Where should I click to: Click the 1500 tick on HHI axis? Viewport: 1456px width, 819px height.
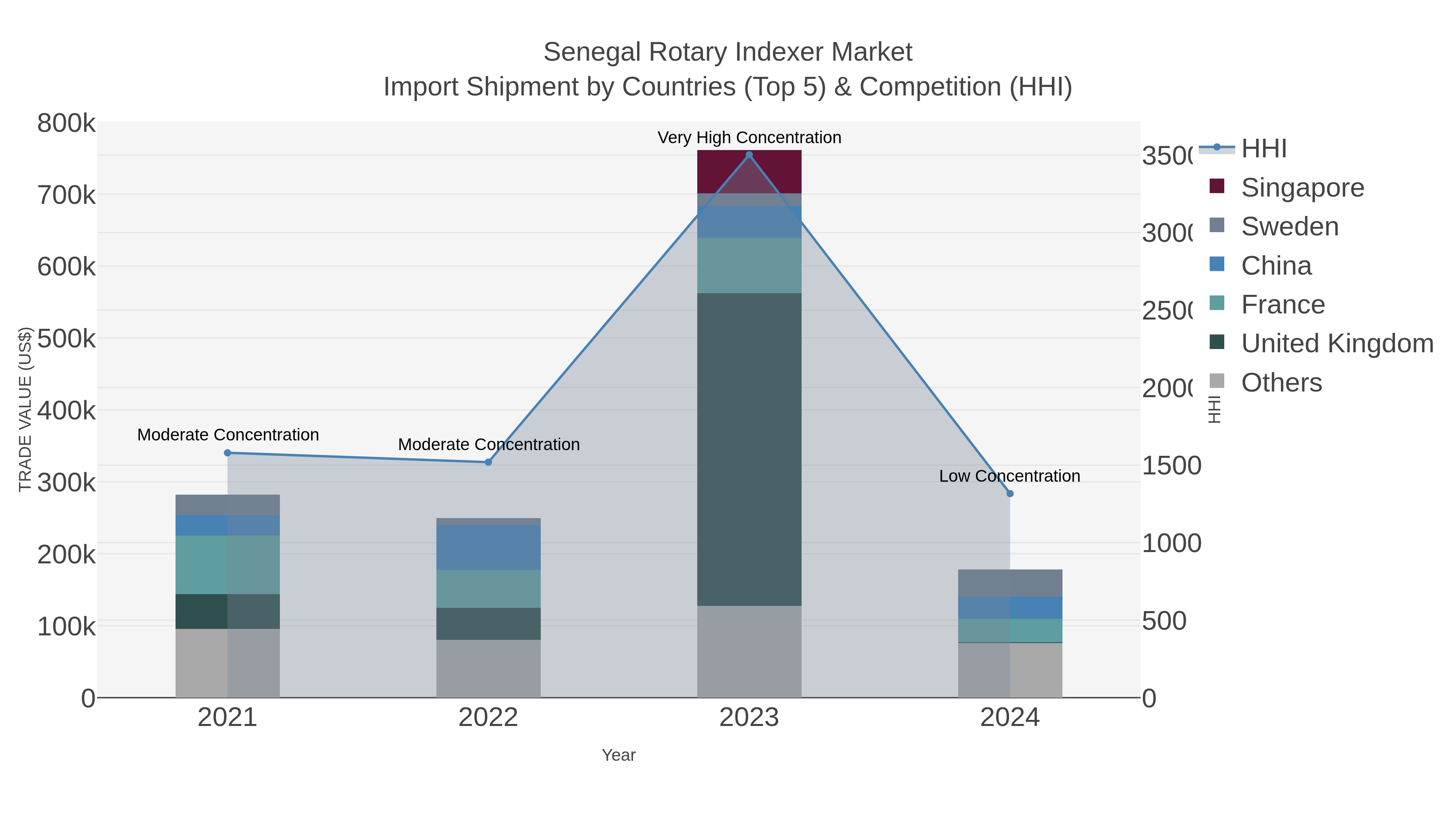1171,466
